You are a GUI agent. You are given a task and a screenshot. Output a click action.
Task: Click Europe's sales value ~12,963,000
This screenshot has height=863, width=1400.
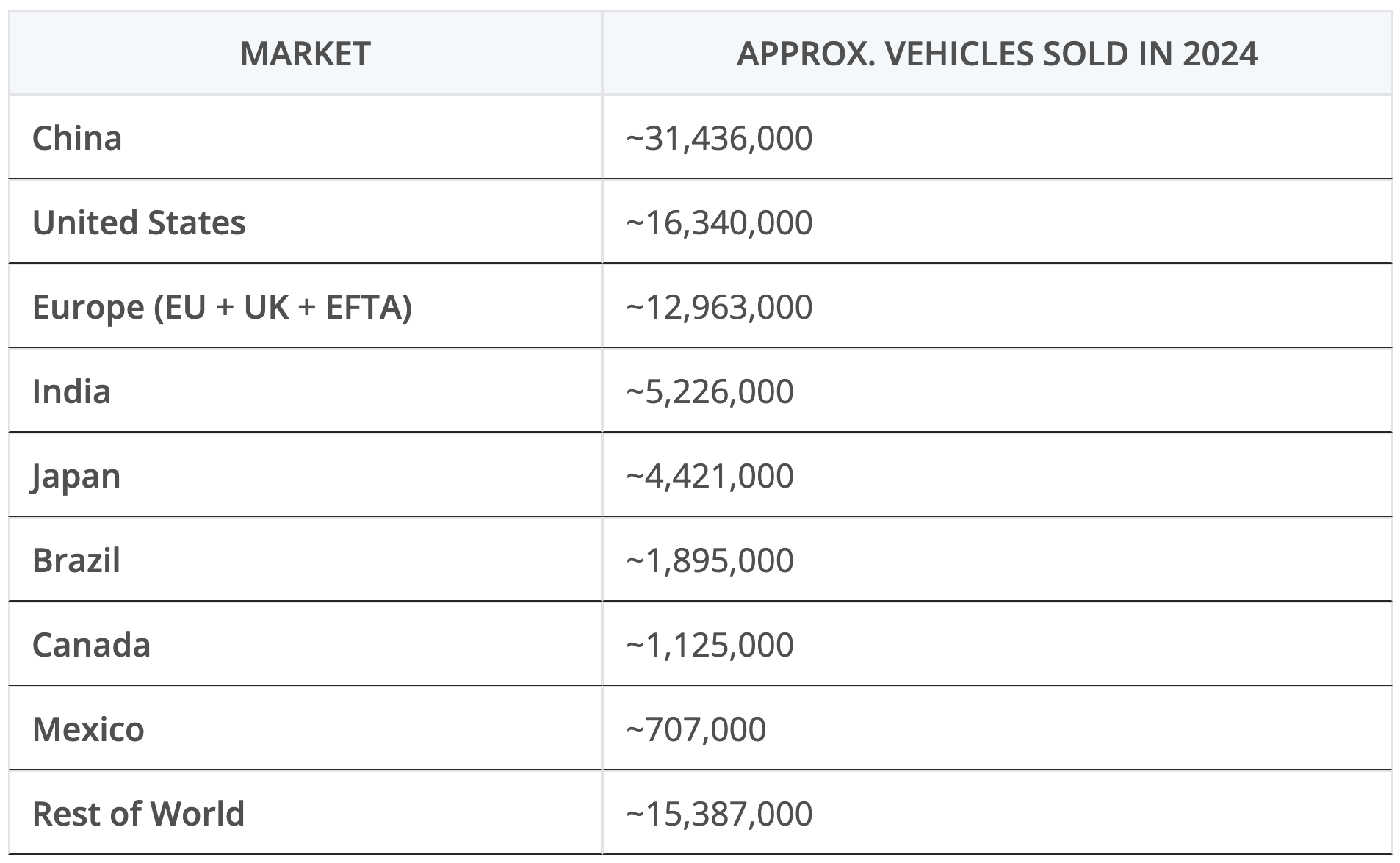[x=719, y=307]
